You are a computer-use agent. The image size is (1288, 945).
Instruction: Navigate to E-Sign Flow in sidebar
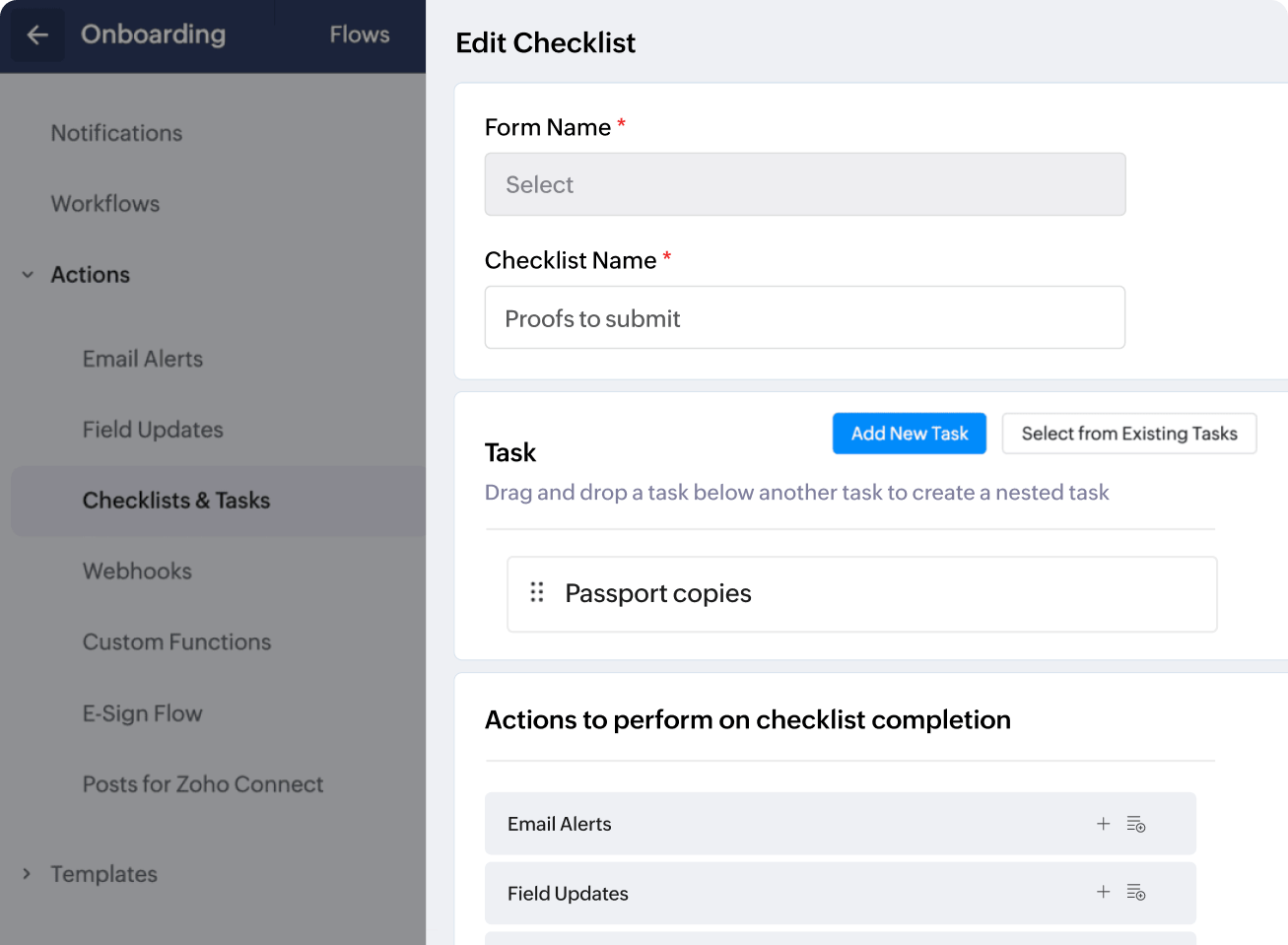tap(142, 713)
